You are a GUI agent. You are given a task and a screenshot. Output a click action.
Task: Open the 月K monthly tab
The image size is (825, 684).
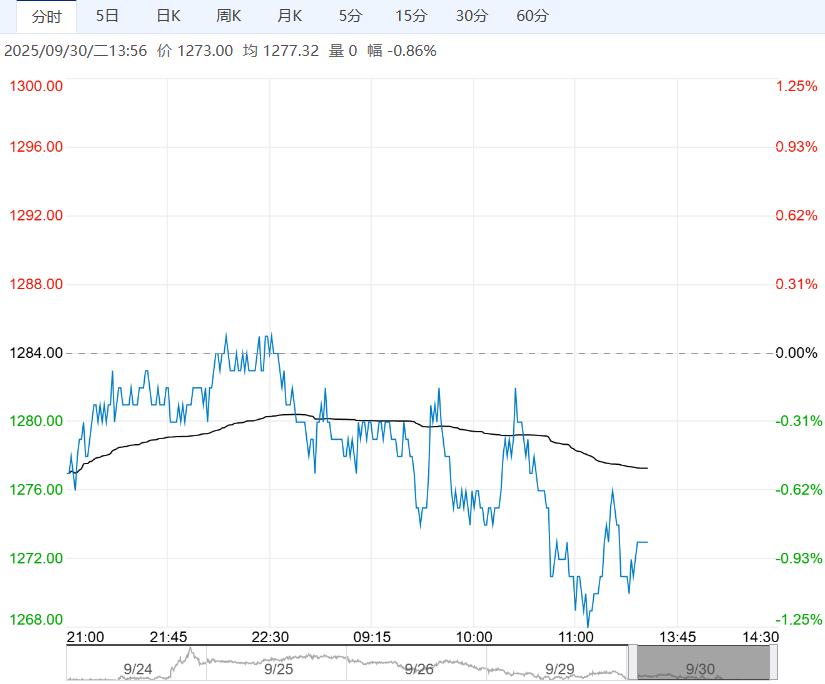pos(290,16)
